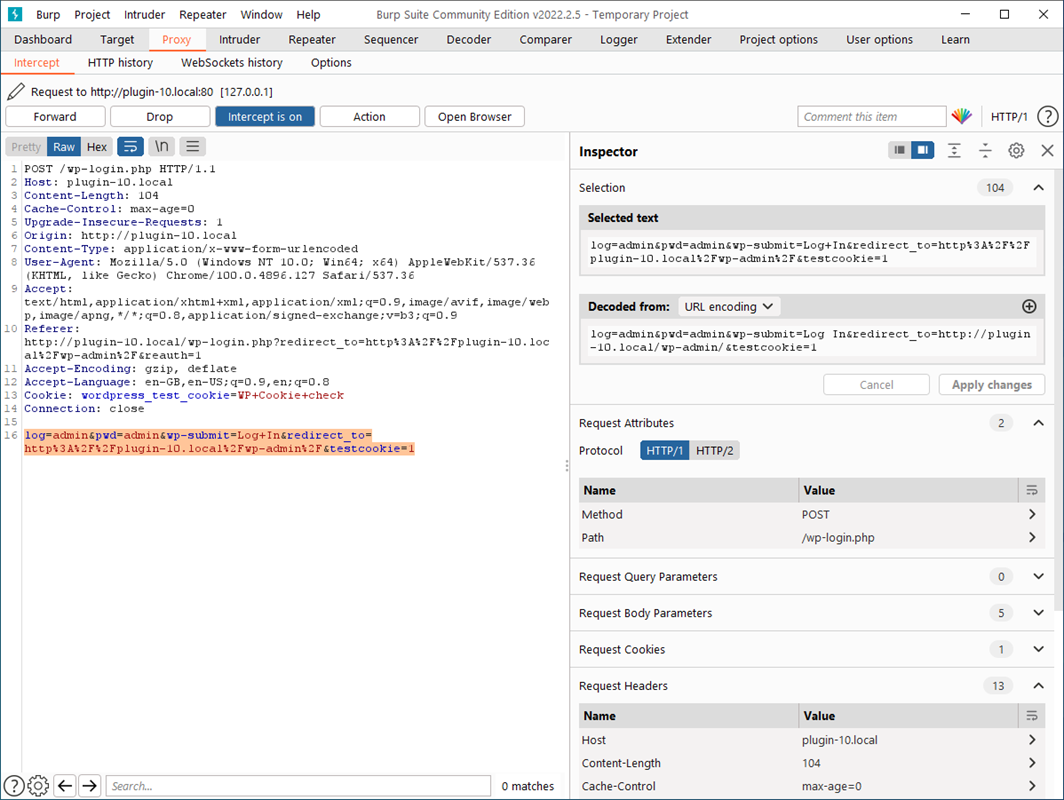Image resolution: width=1064 pixels, height=800 pixels.
Task: Forward the intercepted request
Action: click(x=55, y=117)
